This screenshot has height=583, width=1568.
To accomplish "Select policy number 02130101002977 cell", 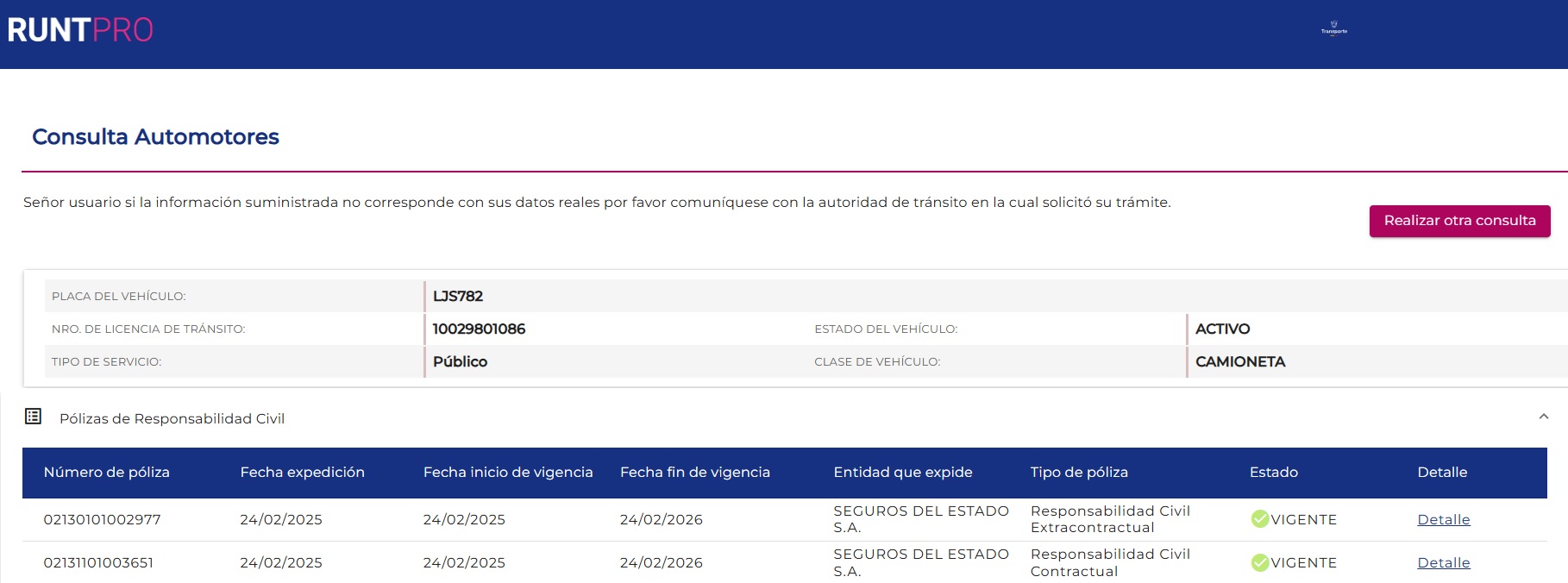I will [102, 519].
